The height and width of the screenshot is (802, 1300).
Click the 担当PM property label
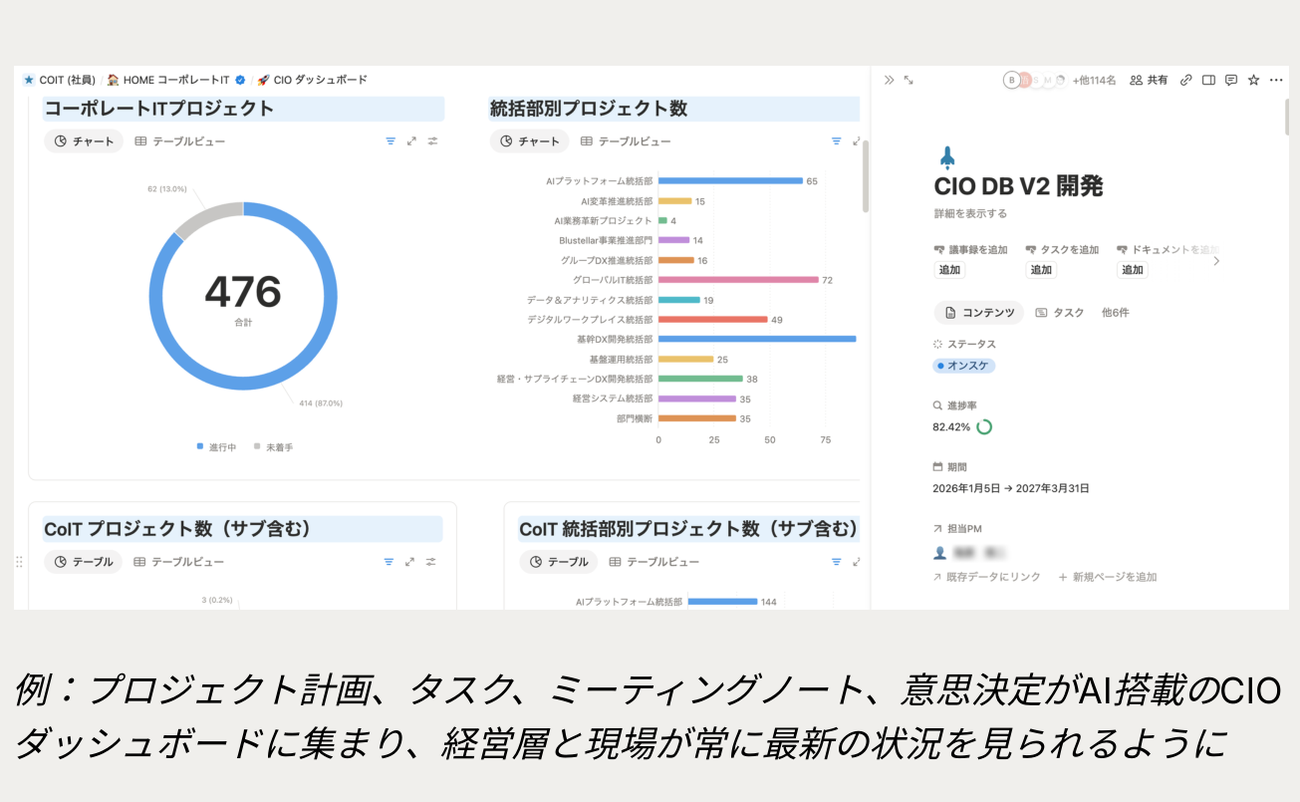pos(957,528)
